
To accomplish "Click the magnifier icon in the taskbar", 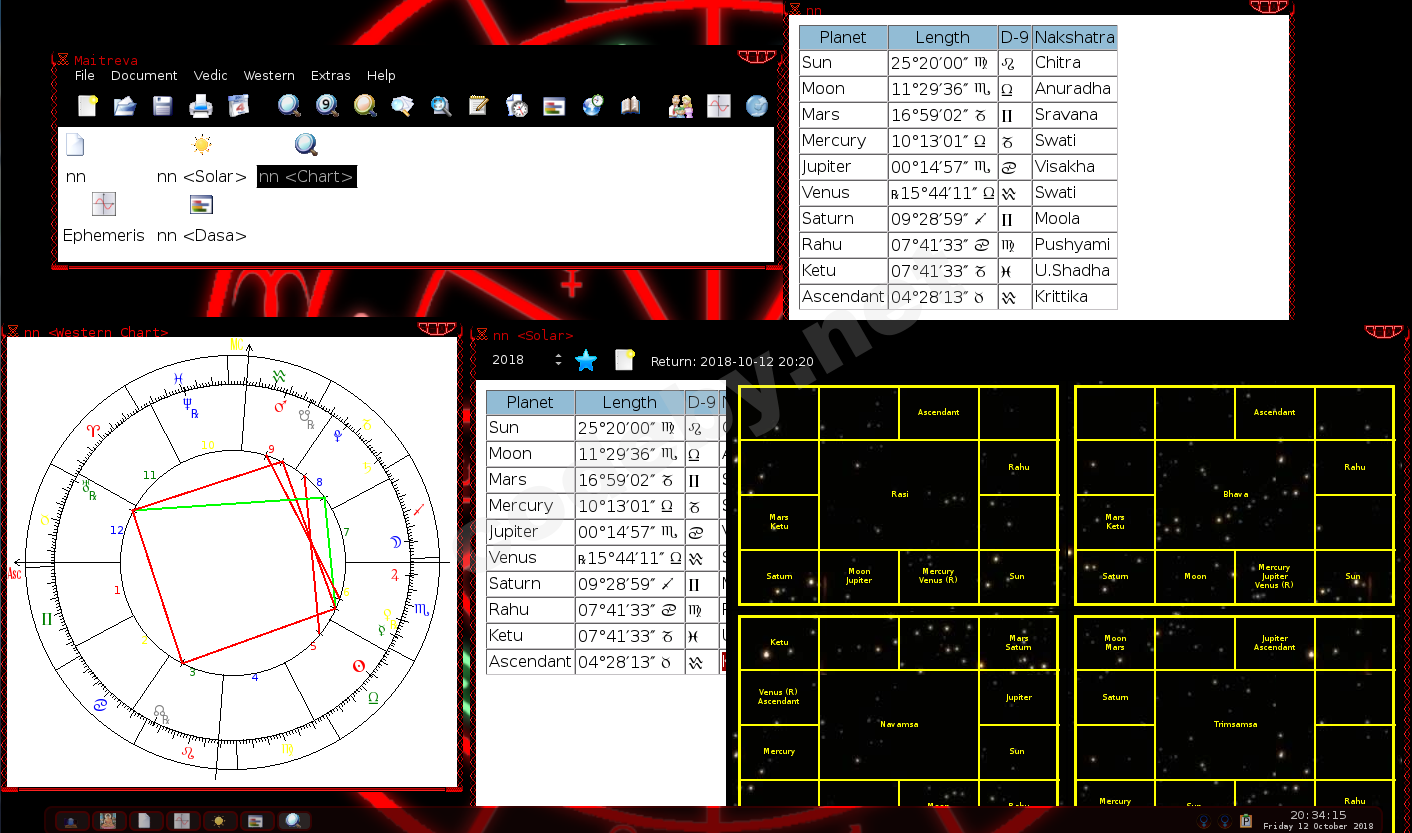I will (x=294, y=821).
